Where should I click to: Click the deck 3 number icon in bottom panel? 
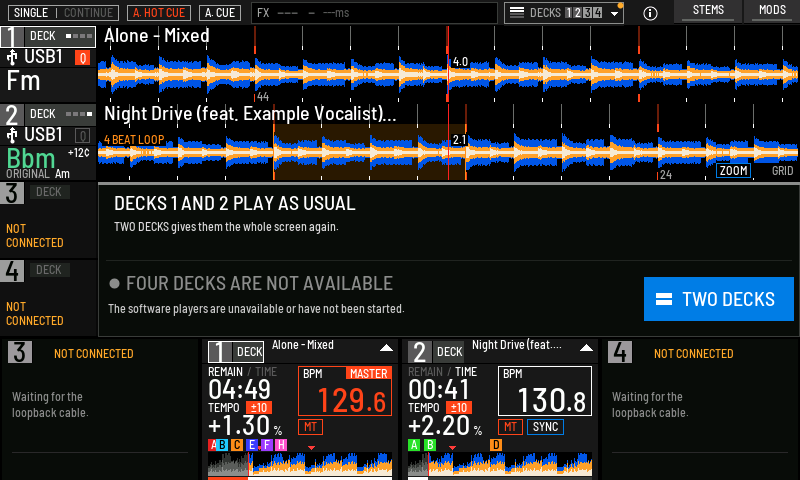click(20, 352)
